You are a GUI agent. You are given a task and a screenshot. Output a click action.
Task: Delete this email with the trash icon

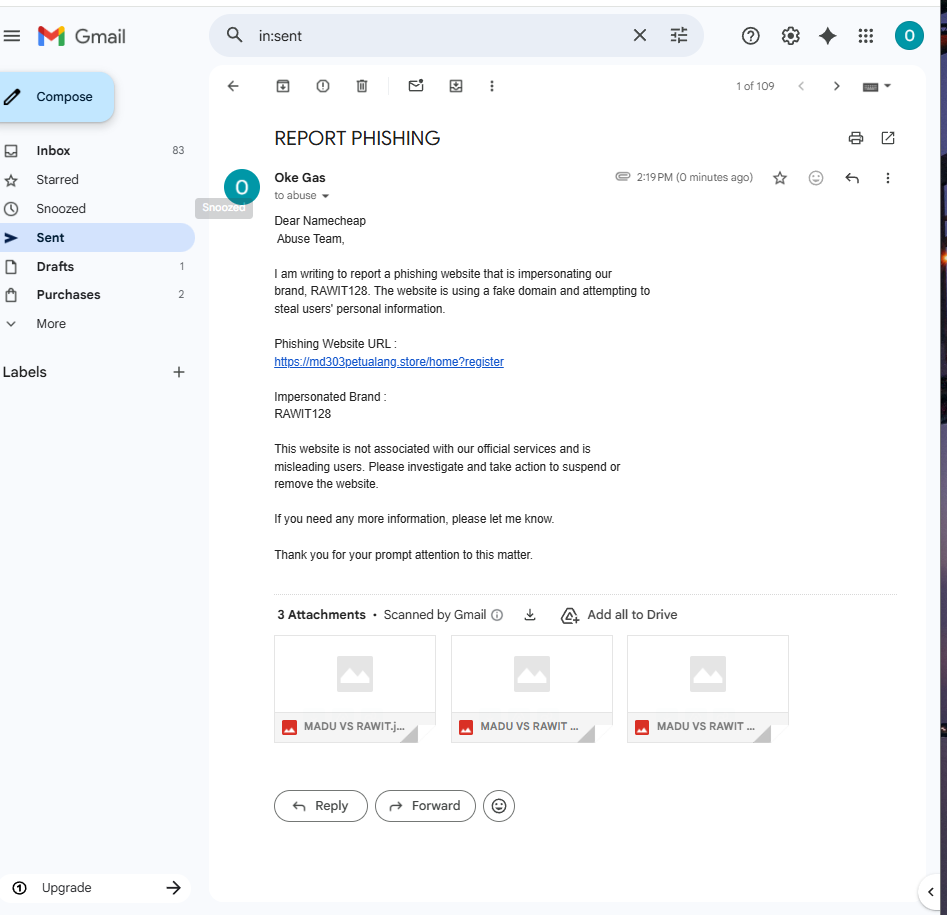click(362, 86)
